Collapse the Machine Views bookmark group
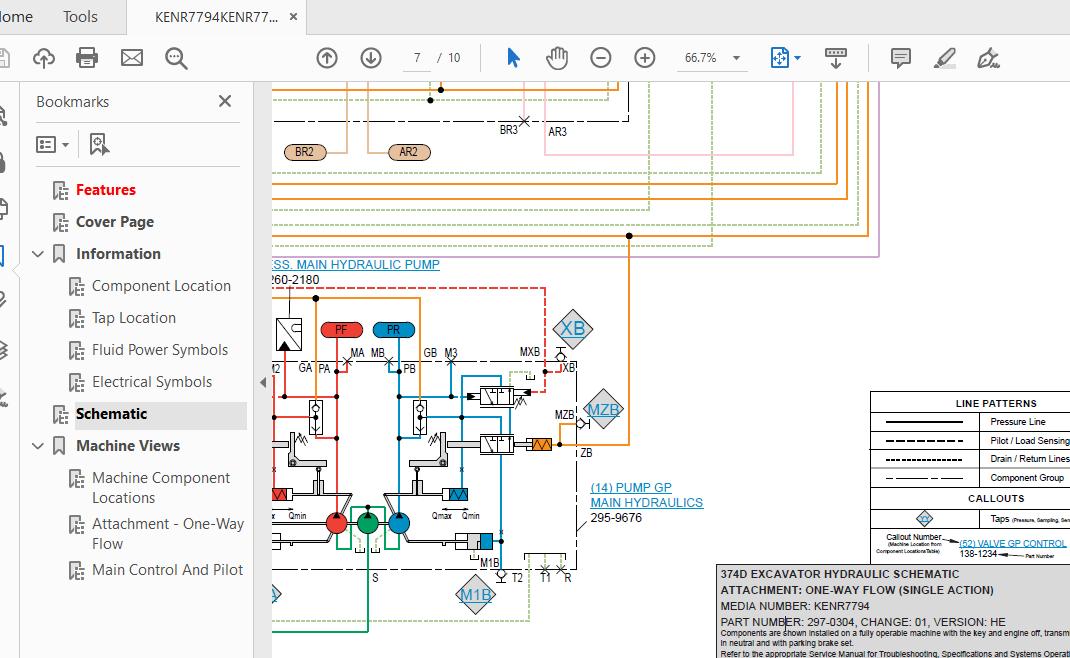 pos(39,446)
